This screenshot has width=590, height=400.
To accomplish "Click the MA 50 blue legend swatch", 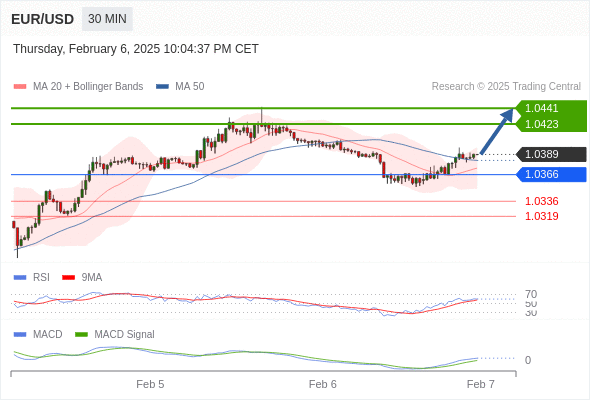I will (x=162, y=87).
